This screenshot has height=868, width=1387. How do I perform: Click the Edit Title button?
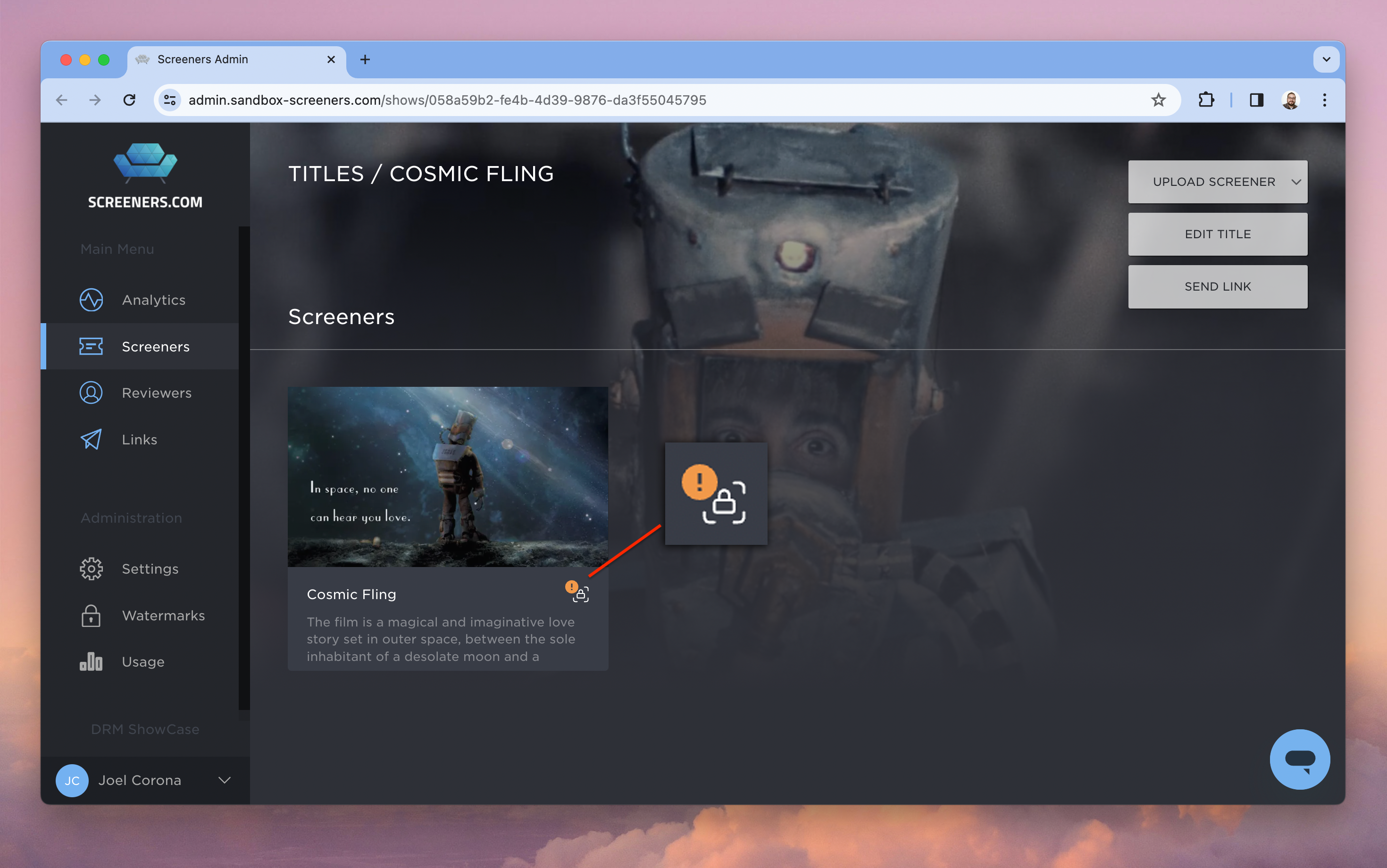tap(1217, 234)
